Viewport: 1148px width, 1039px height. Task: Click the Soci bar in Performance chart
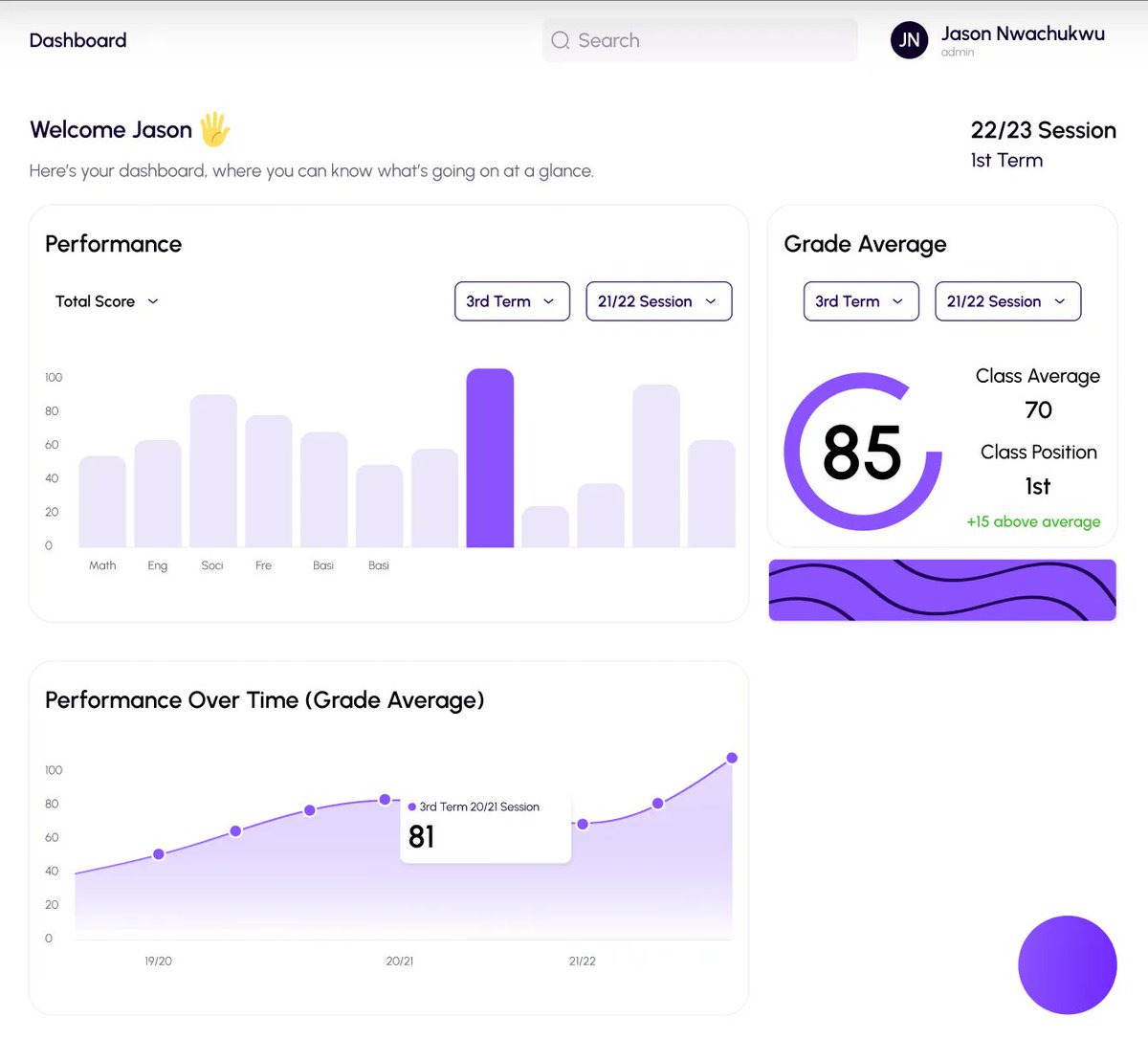tap(213, 471)
